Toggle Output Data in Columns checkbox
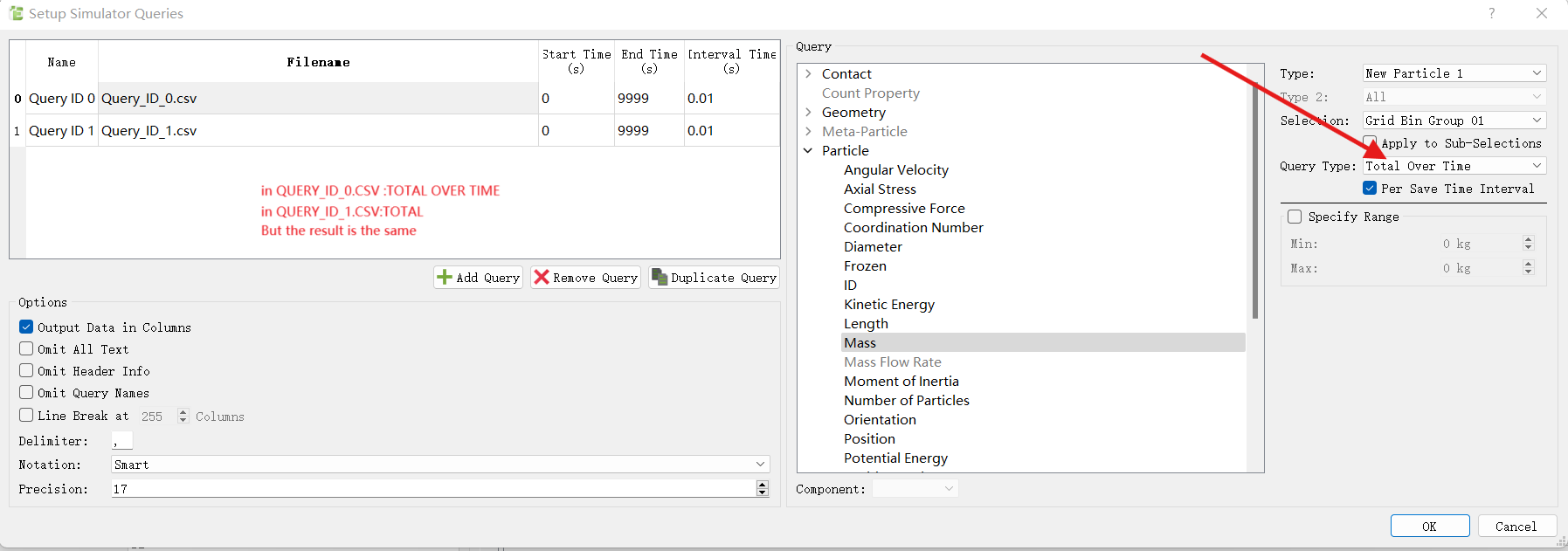Image resolution: width=1568 pixels, height=551 pixels. (x=26, y=327)
